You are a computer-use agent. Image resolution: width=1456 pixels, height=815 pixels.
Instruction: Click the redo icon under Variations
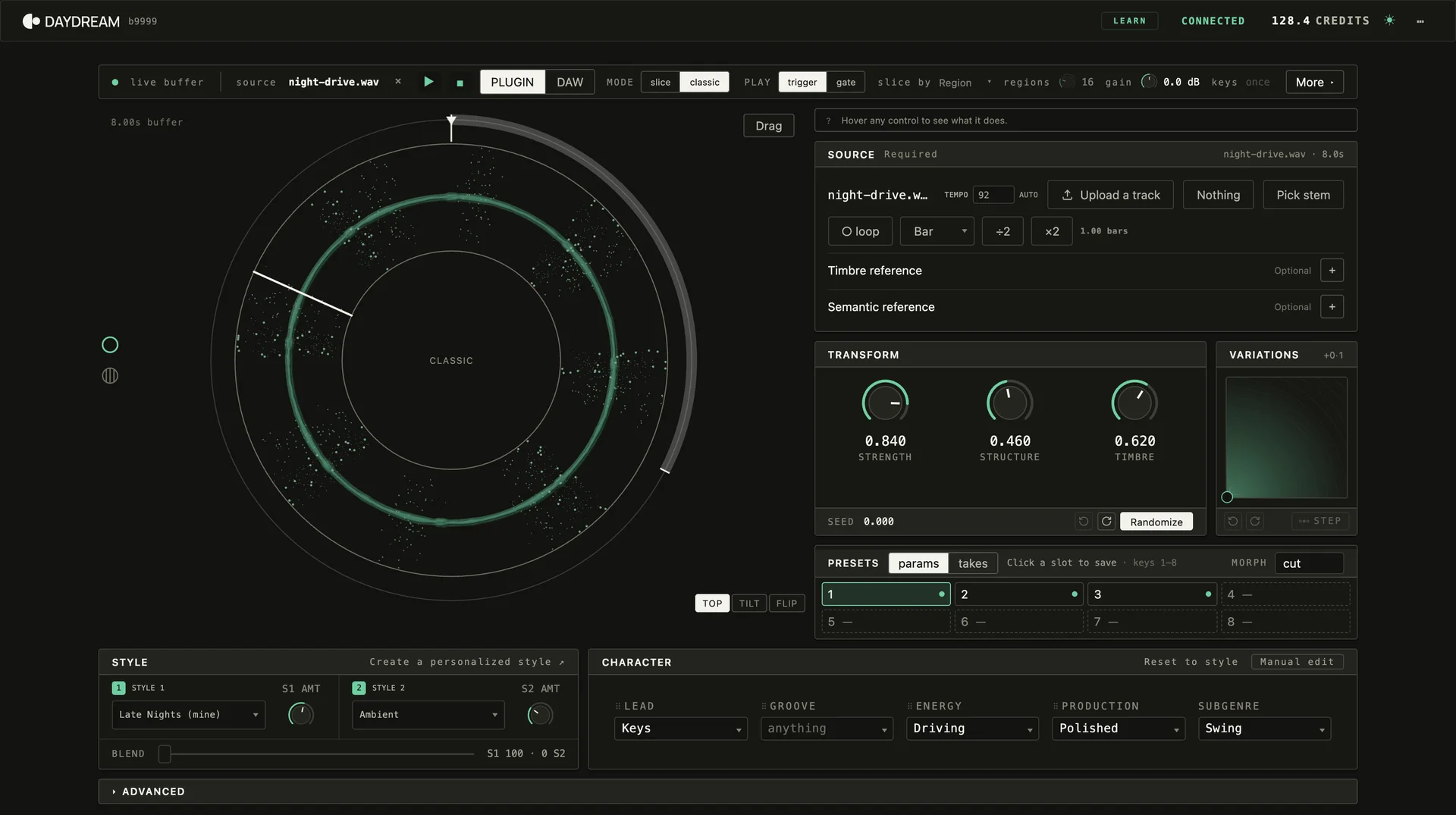coord(1255,521)
